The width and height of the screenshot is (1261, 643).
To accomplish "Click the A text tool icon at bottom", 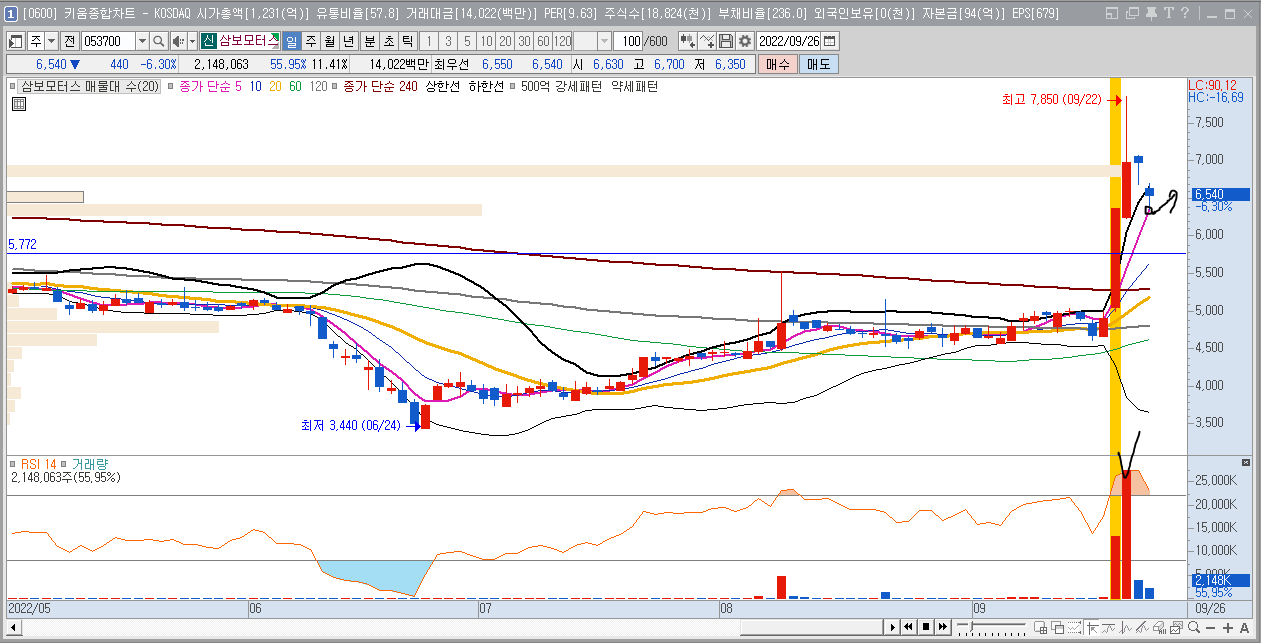I will tap(1245, 628).
